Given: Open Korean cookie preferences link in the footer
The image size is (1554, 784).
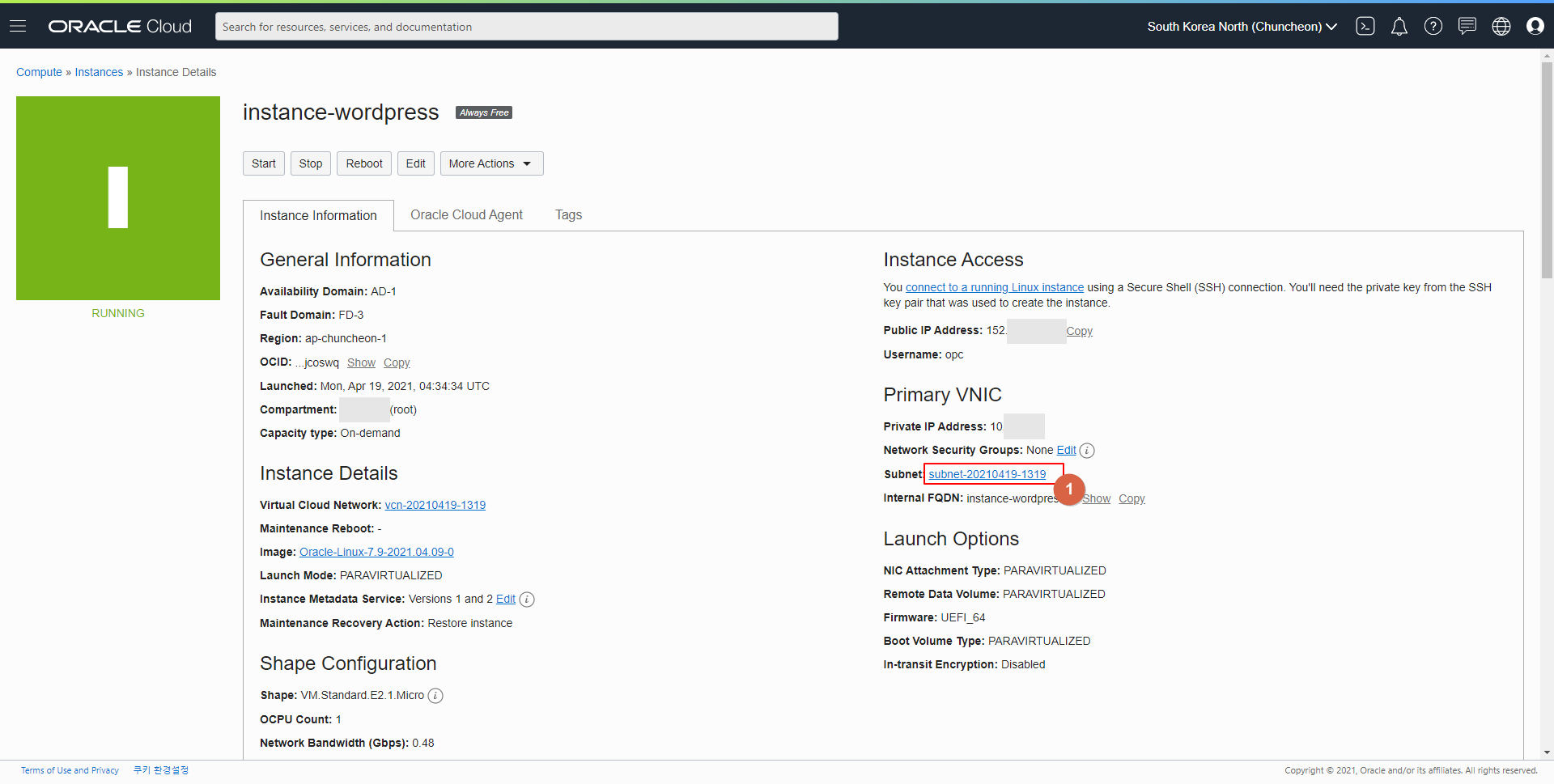Looking at the screenshot, I should [x=161, y=770].
